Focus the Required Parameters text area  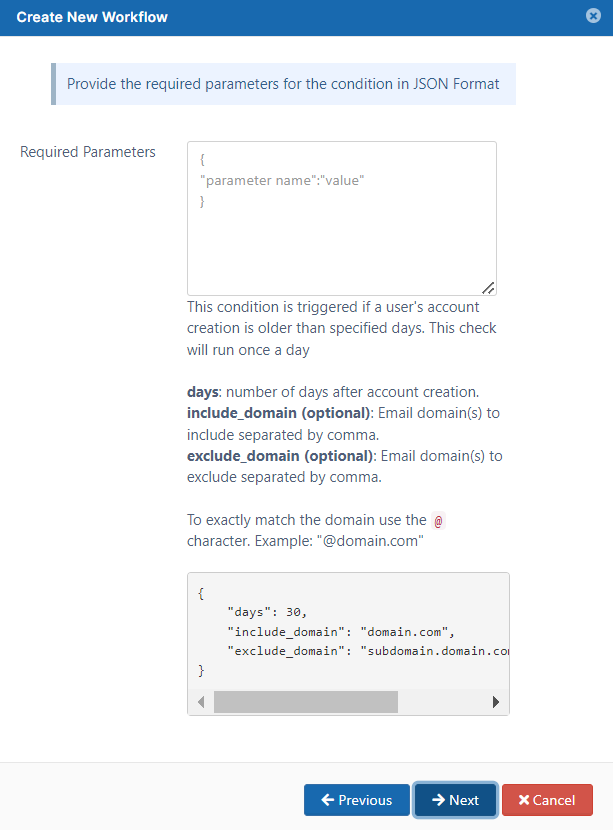click(341, 218)
